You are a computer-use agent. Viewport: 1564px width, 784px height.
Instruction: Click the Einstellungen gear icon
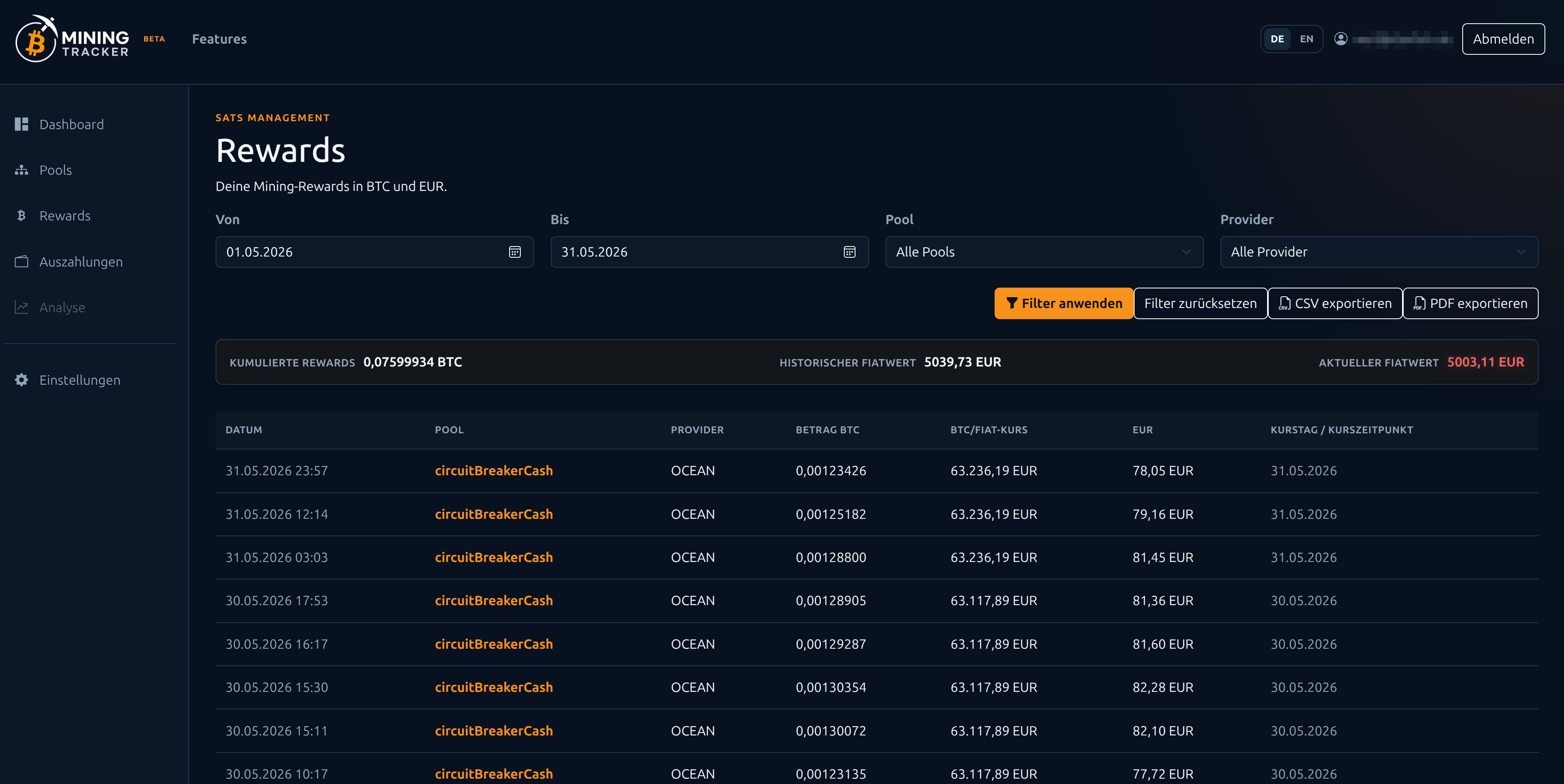pyautogui.click(x=22, y=380)
